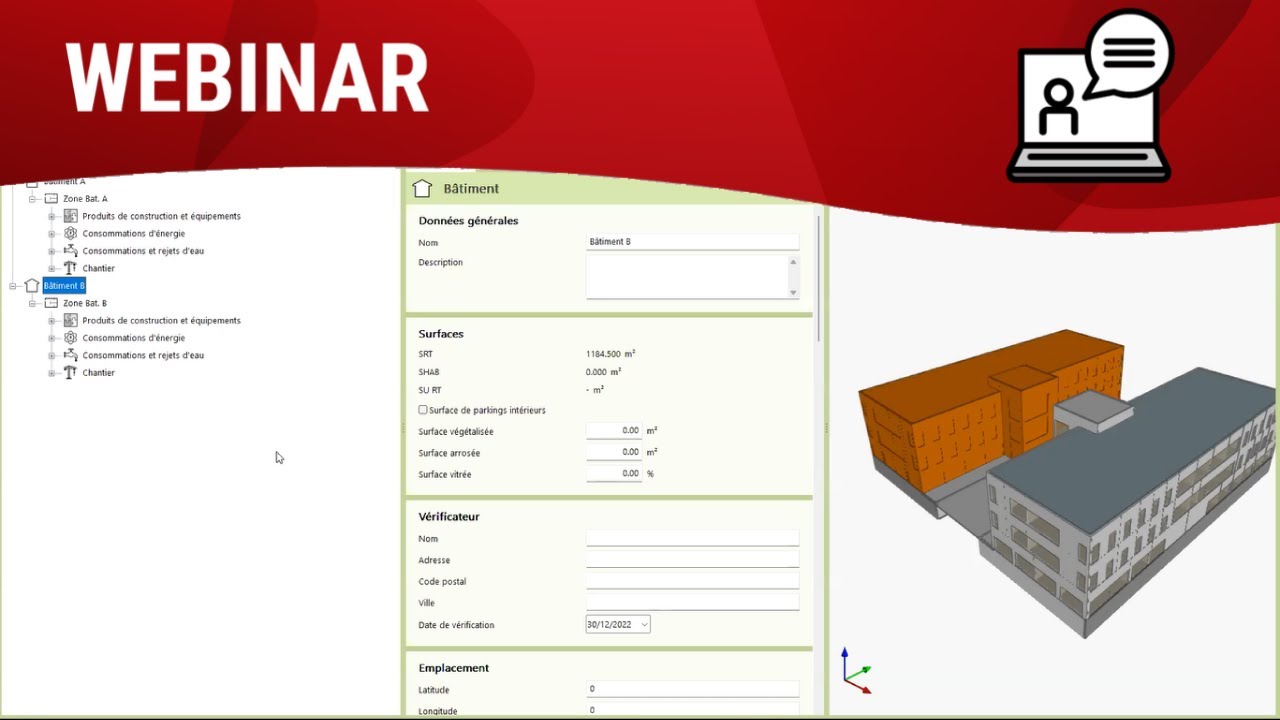Click the Adresse input field
Screen dimensions: 1280x720
(692, 560)
